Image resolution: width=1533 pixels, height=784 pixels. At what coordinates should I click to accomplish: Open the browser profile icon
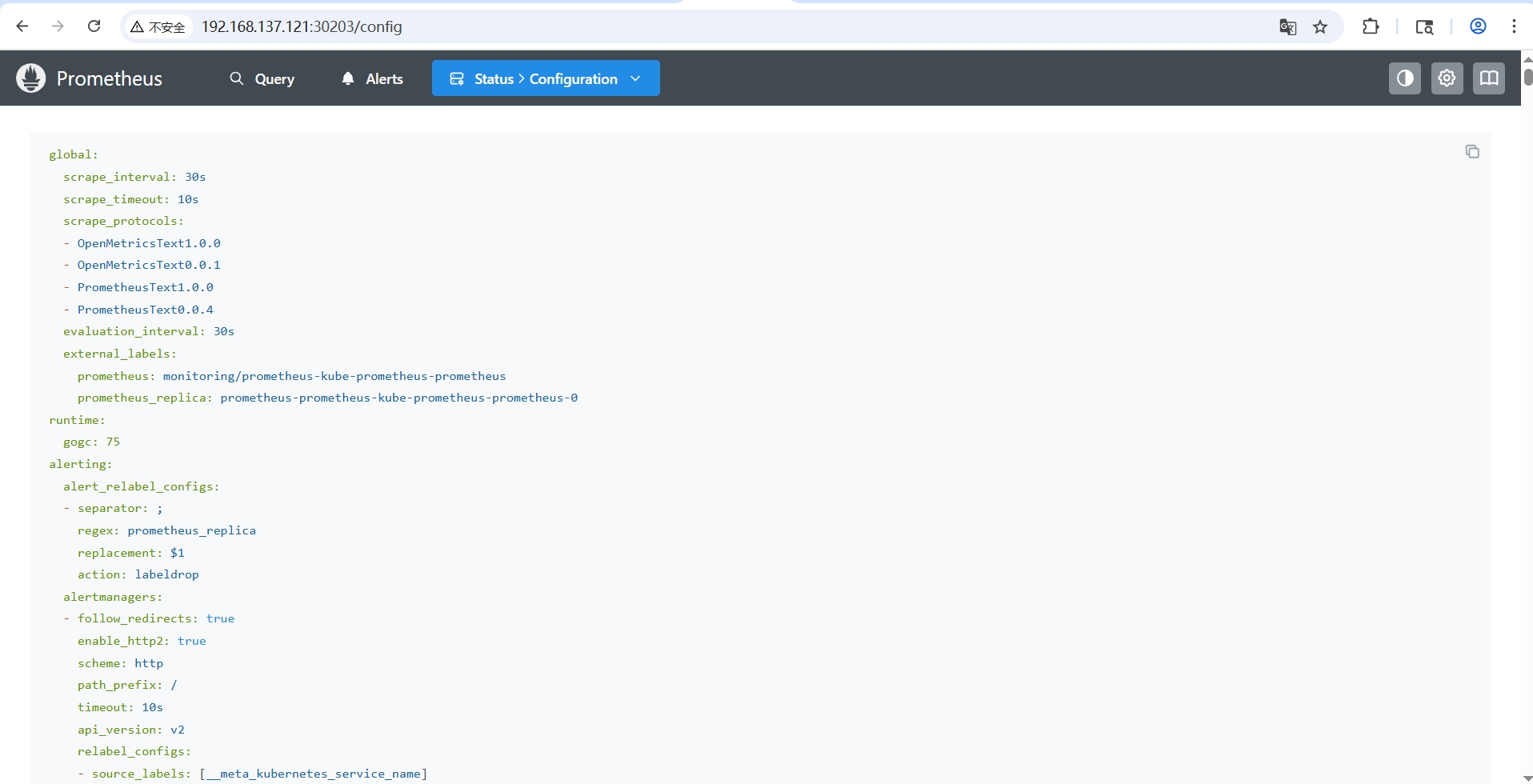coord(1478,26)
